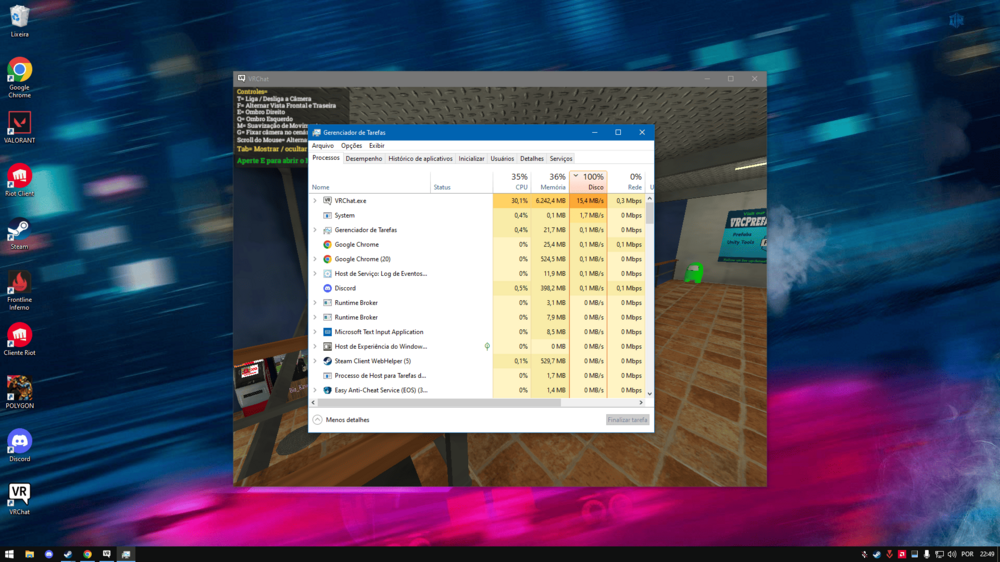The width and height of the screenshot is (1000, 562).
Task: Click the Steam Client WebHelper process icon
Action: coord(327,361)
